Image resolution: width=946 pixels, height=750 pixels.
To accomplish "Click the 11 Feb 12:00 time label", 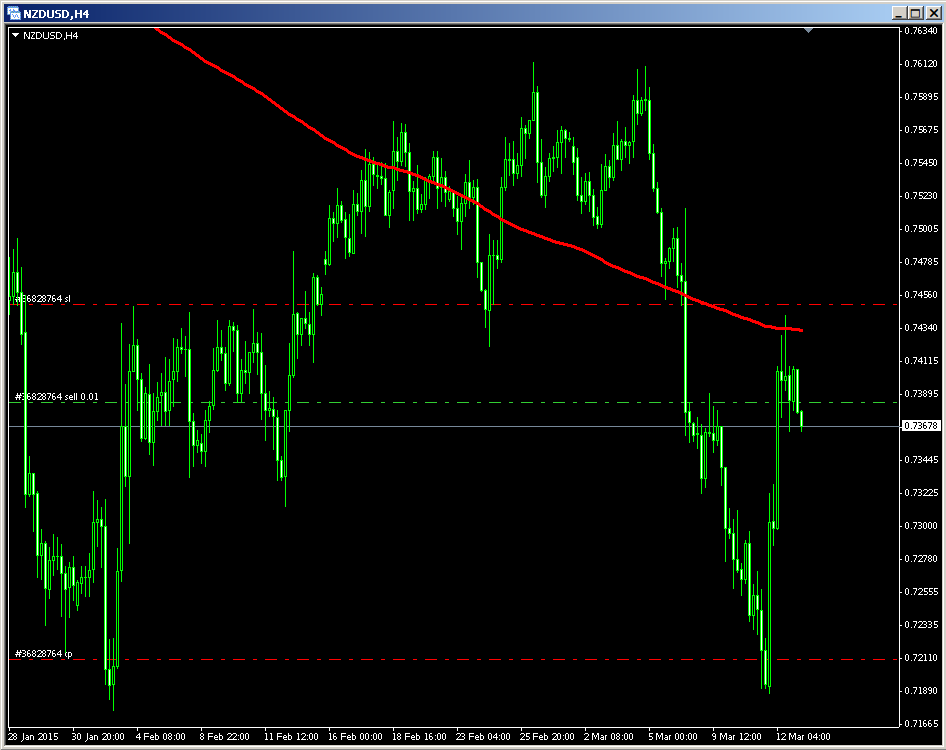I will [291, 737].
